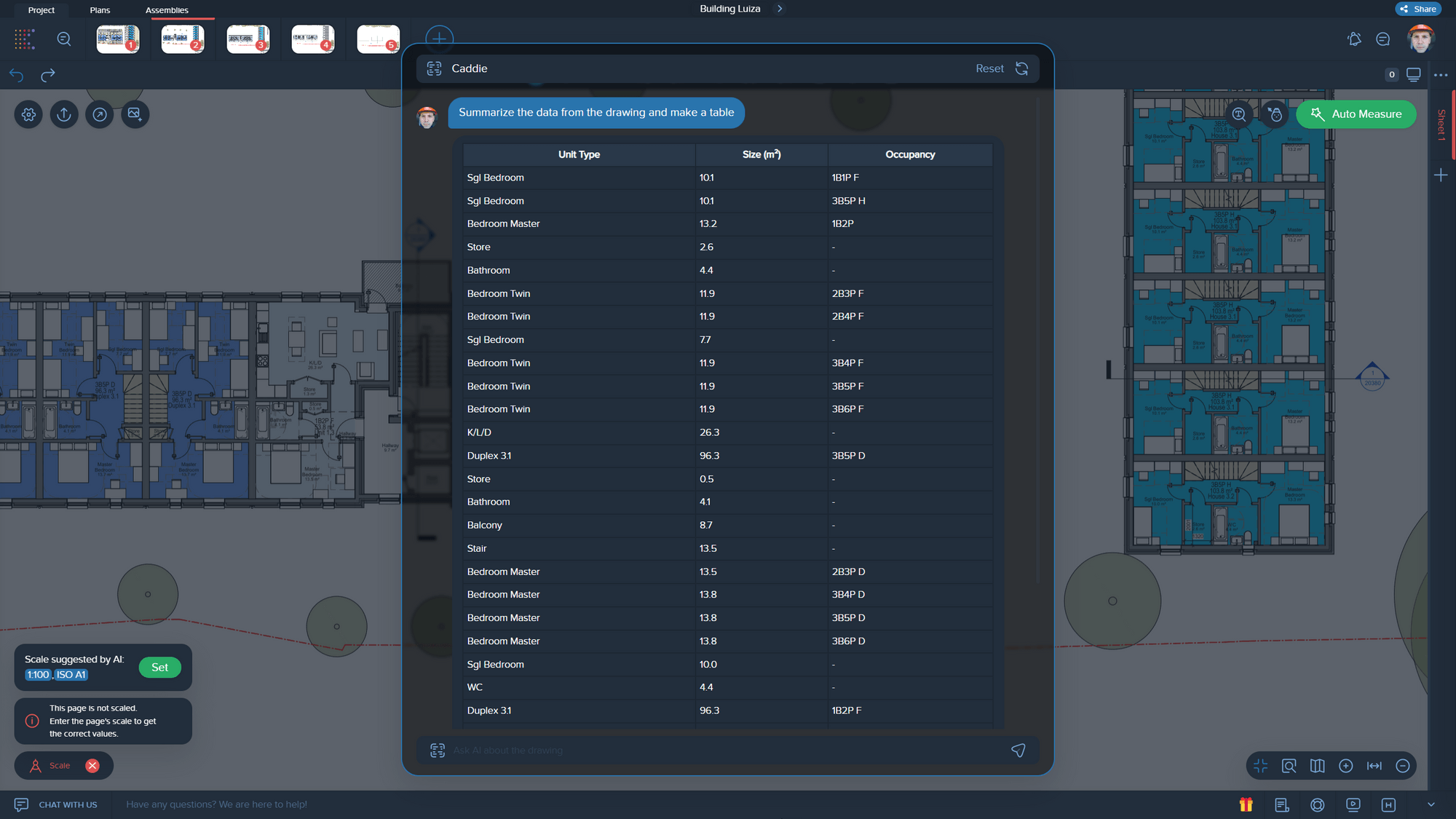Open the notifications bell

[1355, 39]
